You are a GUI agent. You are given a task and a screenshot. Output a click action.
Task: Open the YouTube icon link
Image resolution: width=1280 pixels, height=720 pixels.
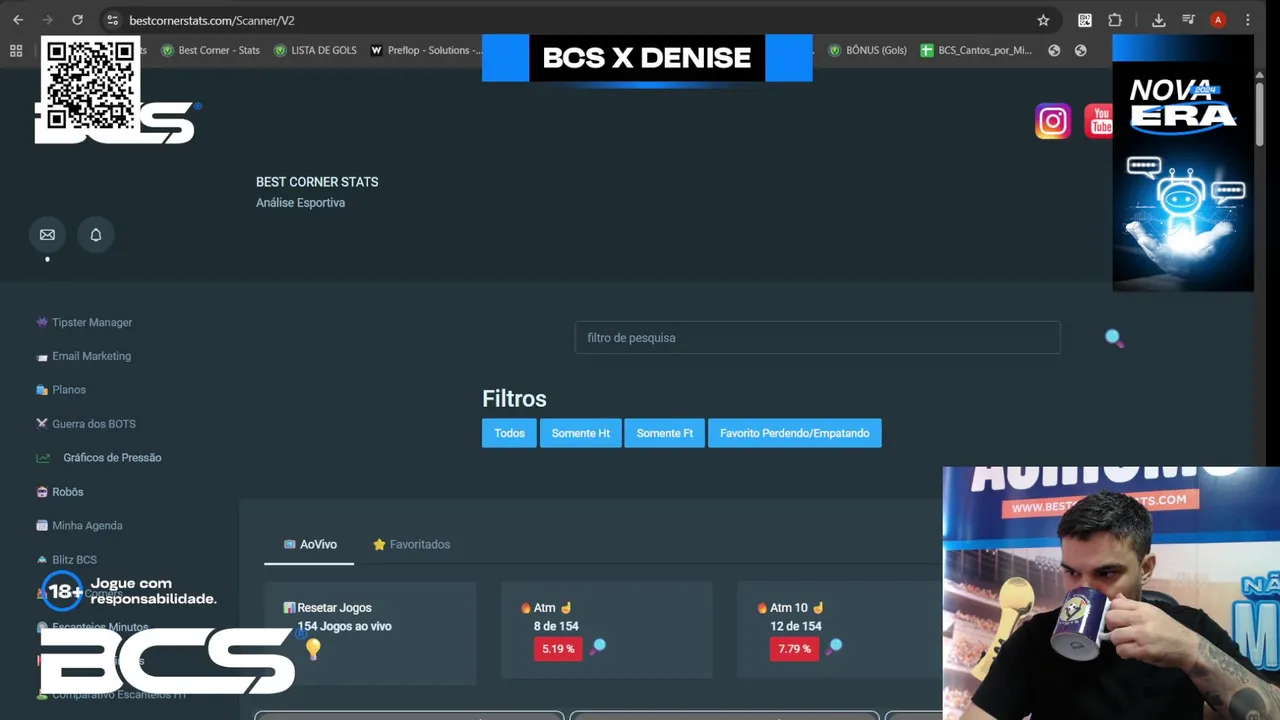click(1099, 121)
